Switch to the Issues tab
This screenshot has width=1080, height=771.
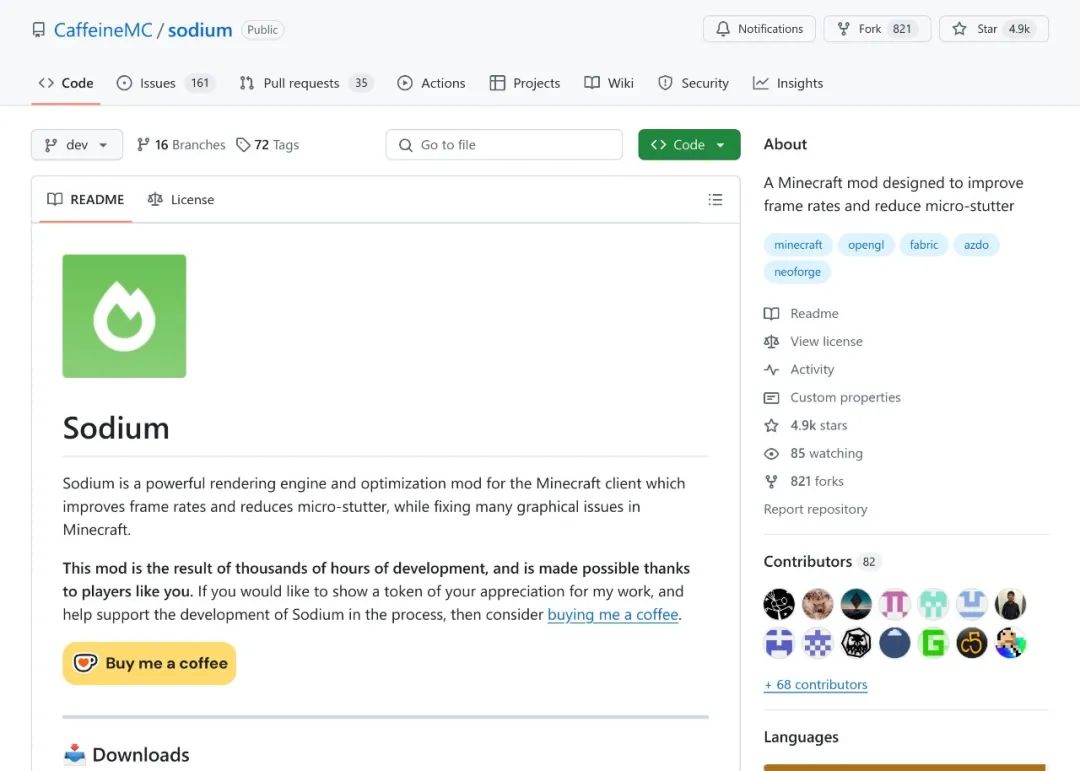[x=165, y=83]
